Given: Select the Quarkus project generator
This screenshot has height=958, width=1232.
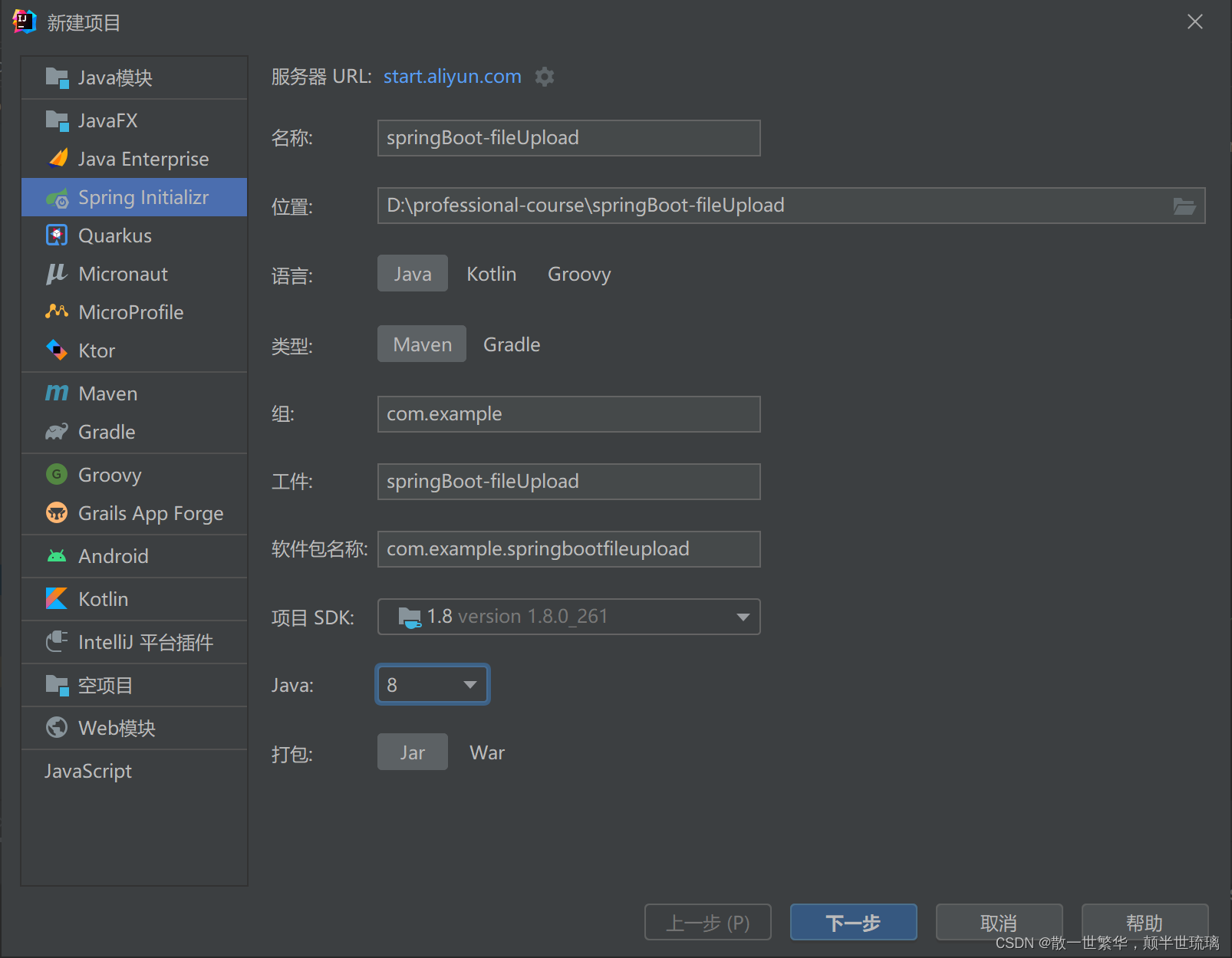Looking at the screenshot, I should pyautogui.click(x=115, y=235).
